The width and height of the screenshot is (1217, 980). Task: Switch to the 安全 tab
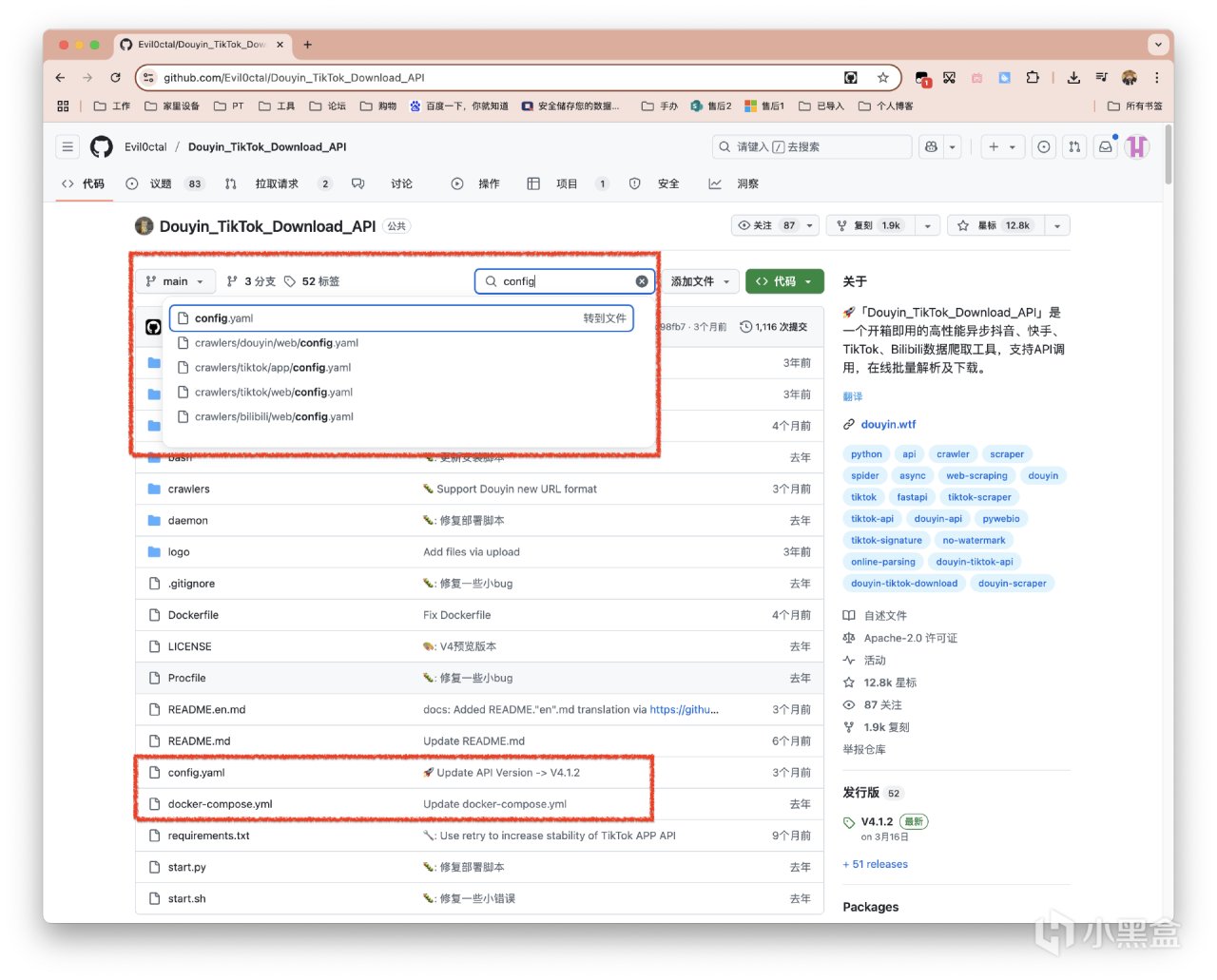pyautogui.click(x=655, y=183)
